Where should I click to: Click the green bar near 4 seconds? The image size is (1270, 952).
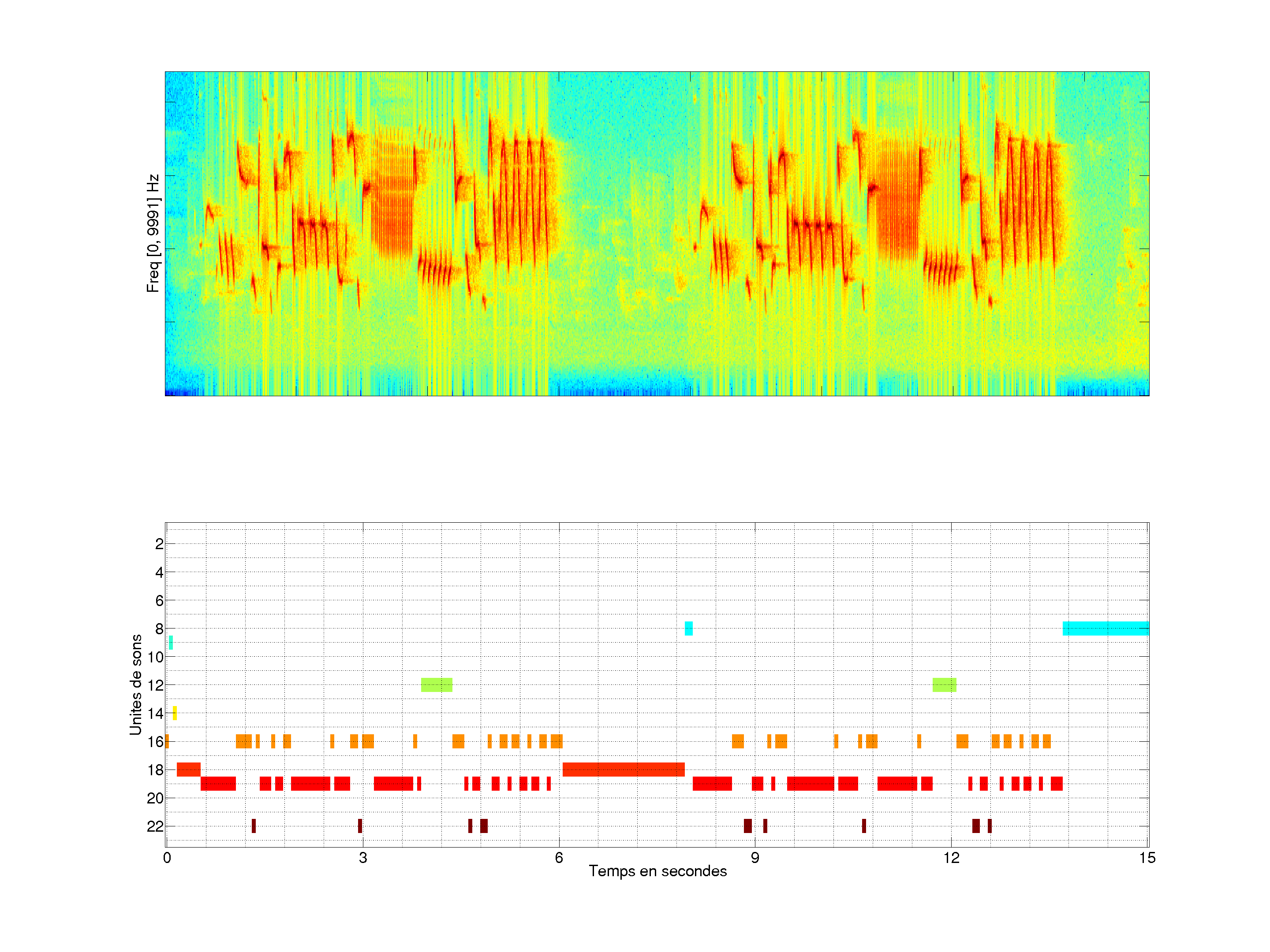pyautogui.click(x=437, y=684)
